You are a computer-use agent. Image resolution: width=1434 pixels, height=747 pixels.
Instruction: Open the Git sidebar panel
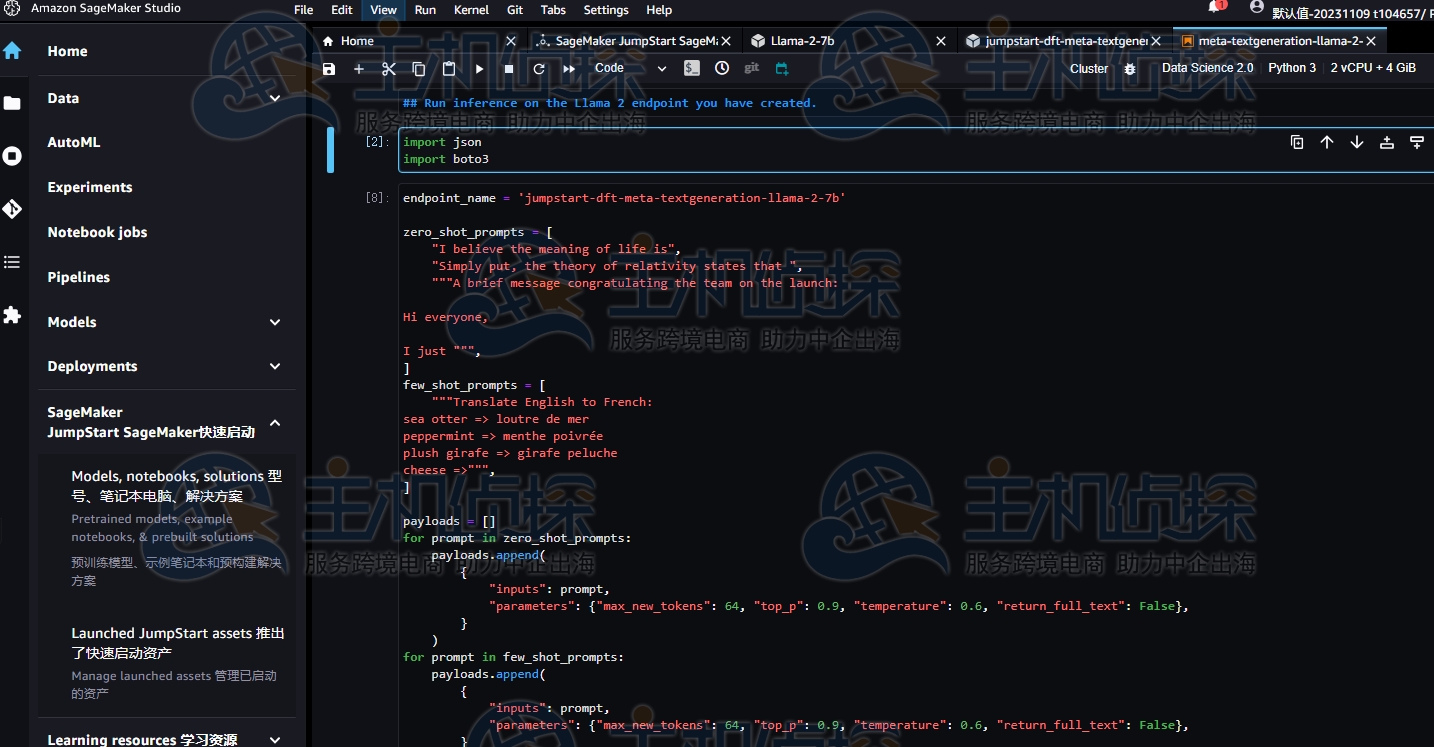pyautogui.click(x=12, y=209)
